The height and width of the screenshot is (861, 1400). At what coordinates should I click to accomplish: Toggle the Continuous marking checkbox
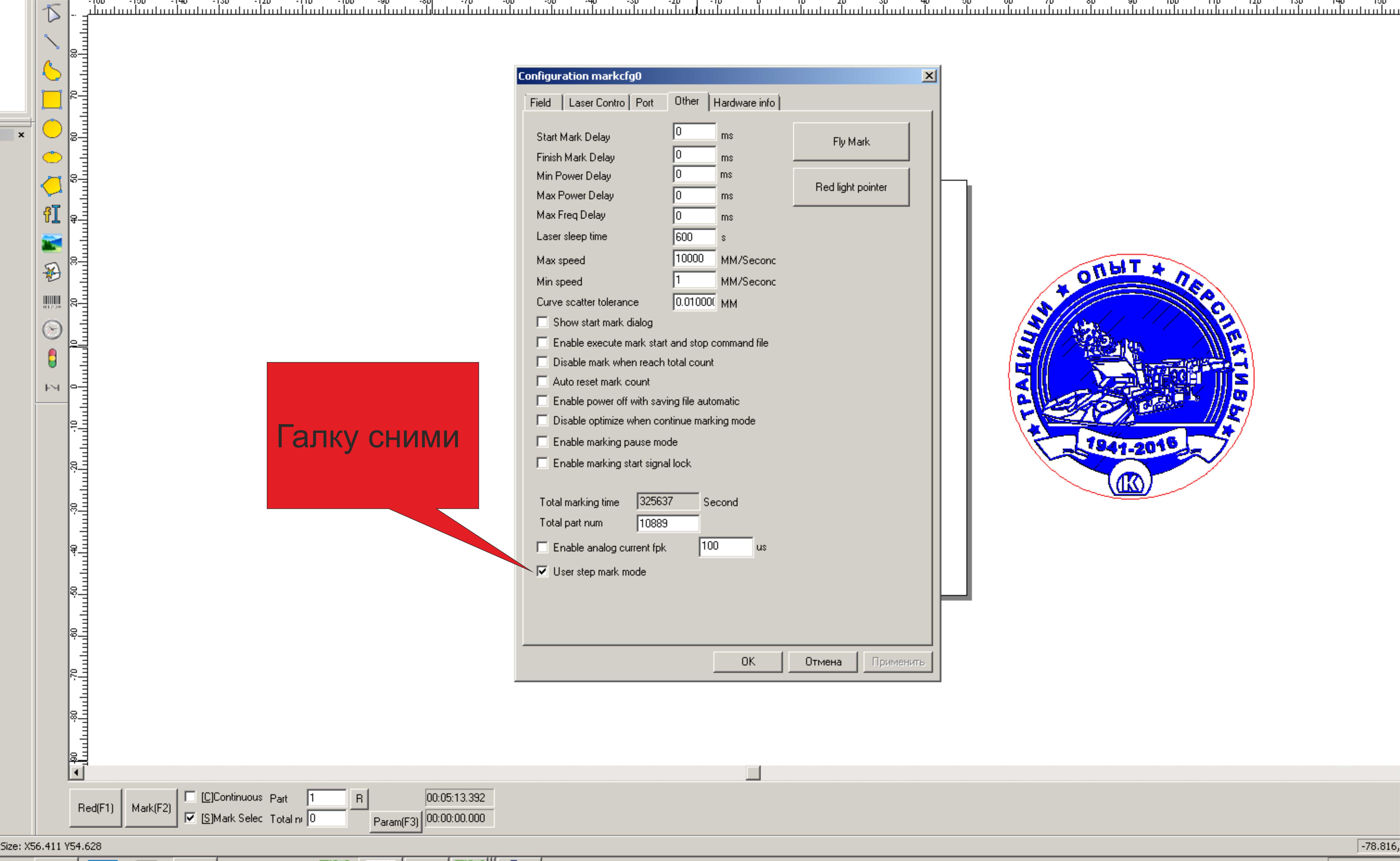pyautogui.click(x=191, y=797)
